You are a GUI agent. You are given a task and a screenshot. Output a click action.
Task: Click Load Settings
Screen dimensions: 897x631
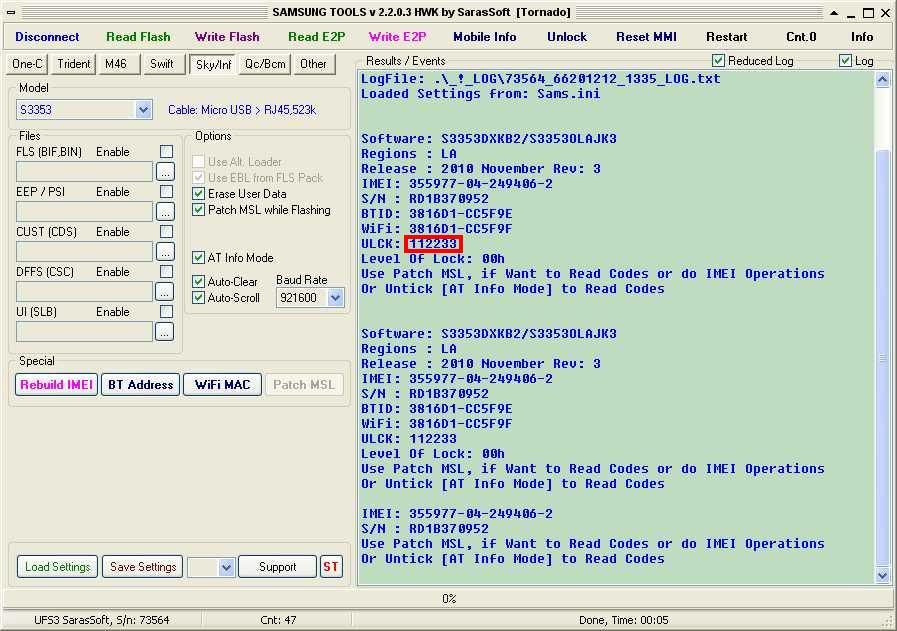point(57,567)
